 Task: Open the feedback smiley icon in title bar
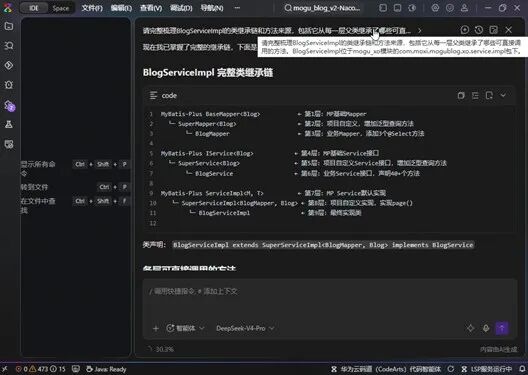coord(450,8)
